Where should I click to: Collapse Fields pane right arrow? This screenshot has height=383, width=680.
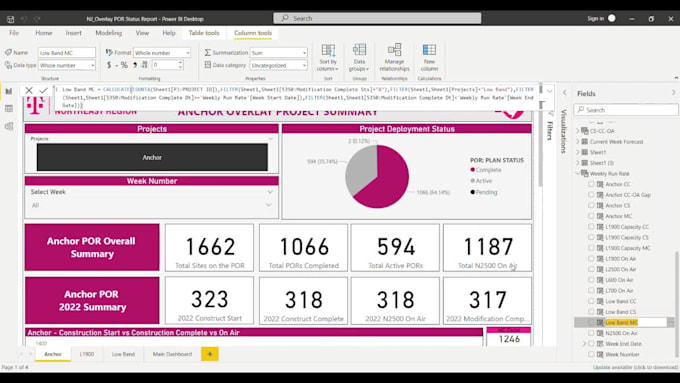(x=673, y=93)
